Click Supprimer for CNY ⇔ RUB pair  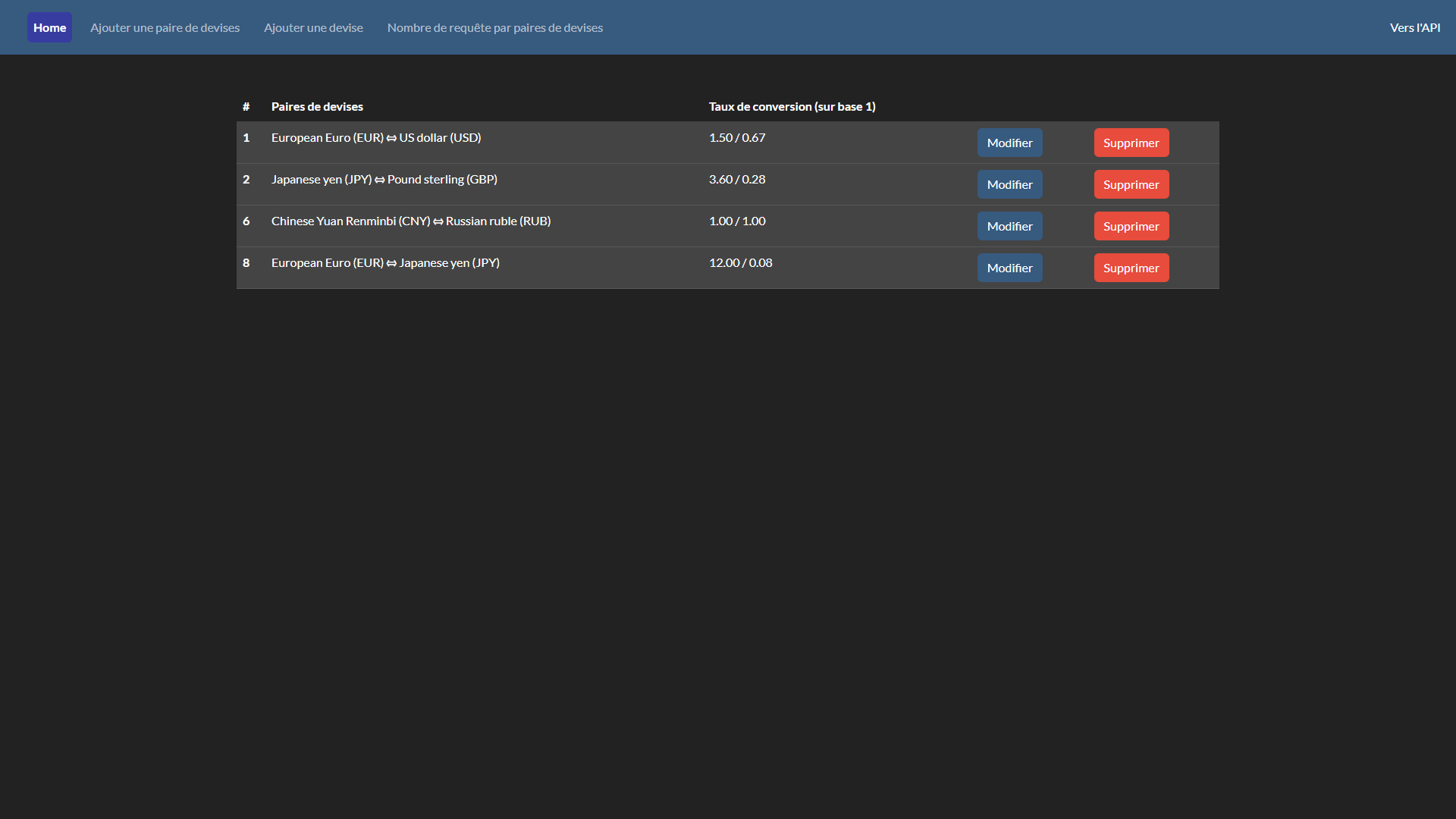[x=1131, y=226]
